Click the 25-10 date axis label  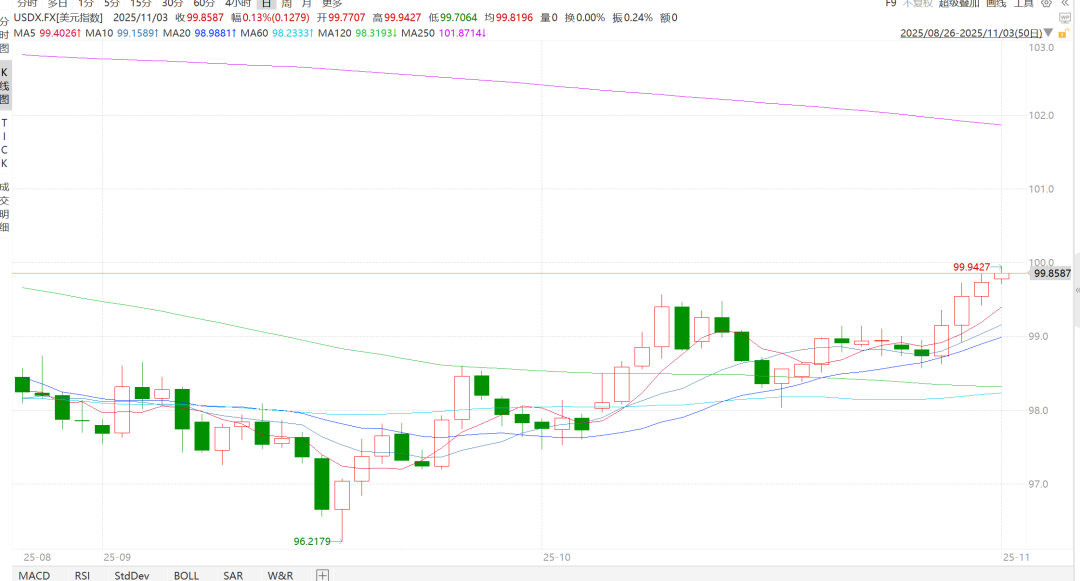557,558
